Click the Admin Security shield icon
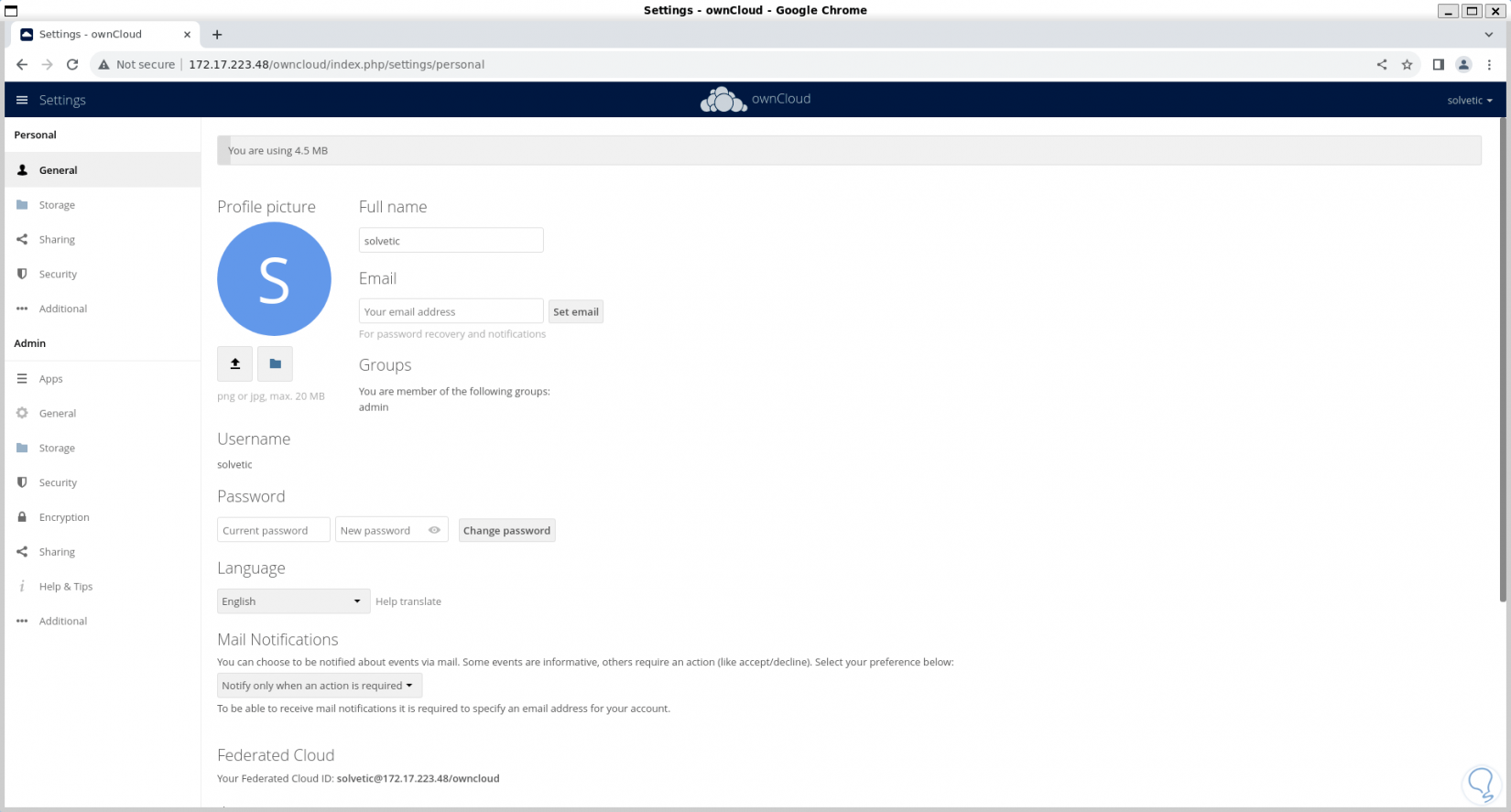The width and height of the screenshot is (1511, 812). click(22, 482)
